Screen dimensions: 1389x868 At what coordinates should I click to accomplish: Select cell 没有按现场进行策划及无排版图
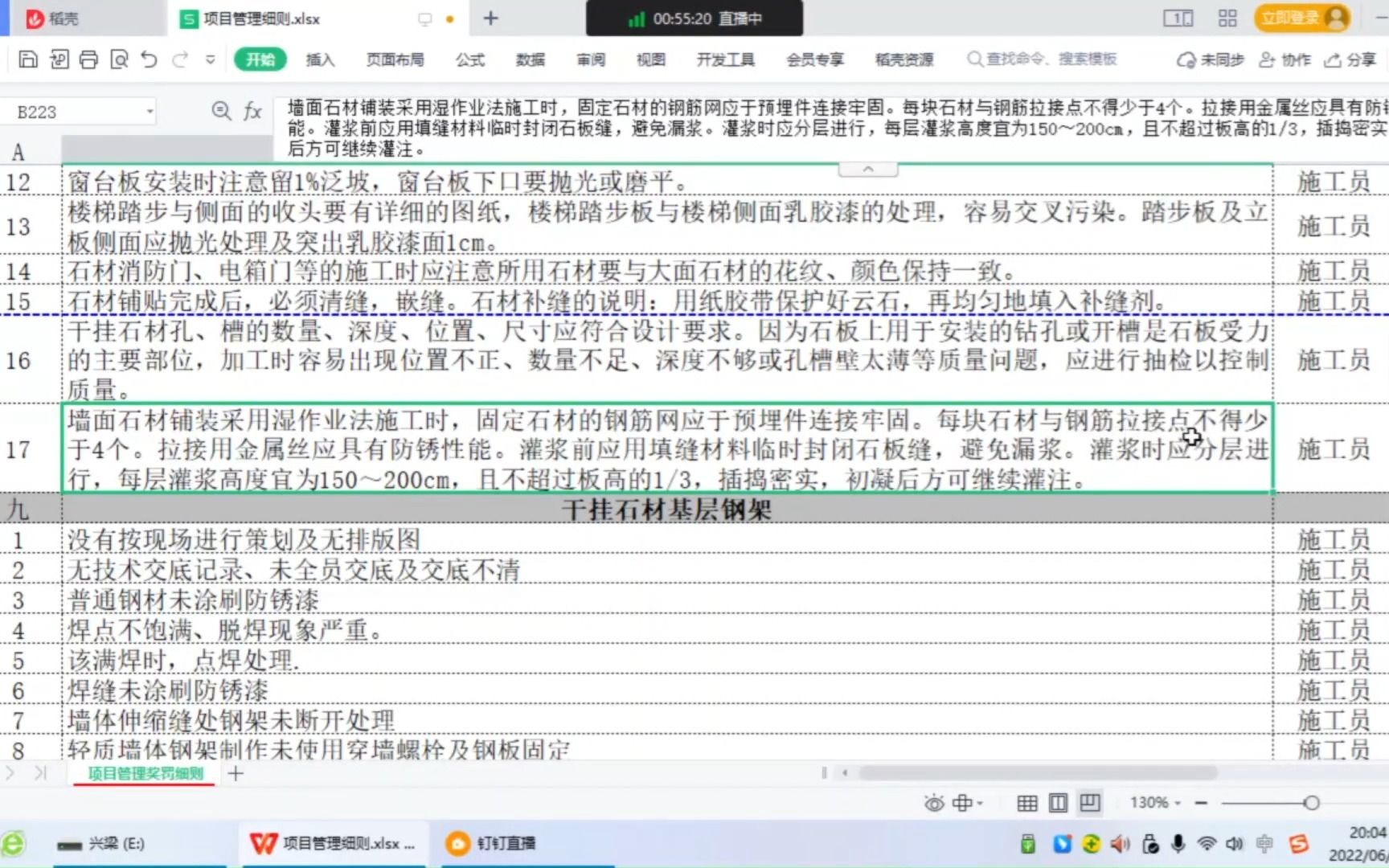click(x=667, y=539)
